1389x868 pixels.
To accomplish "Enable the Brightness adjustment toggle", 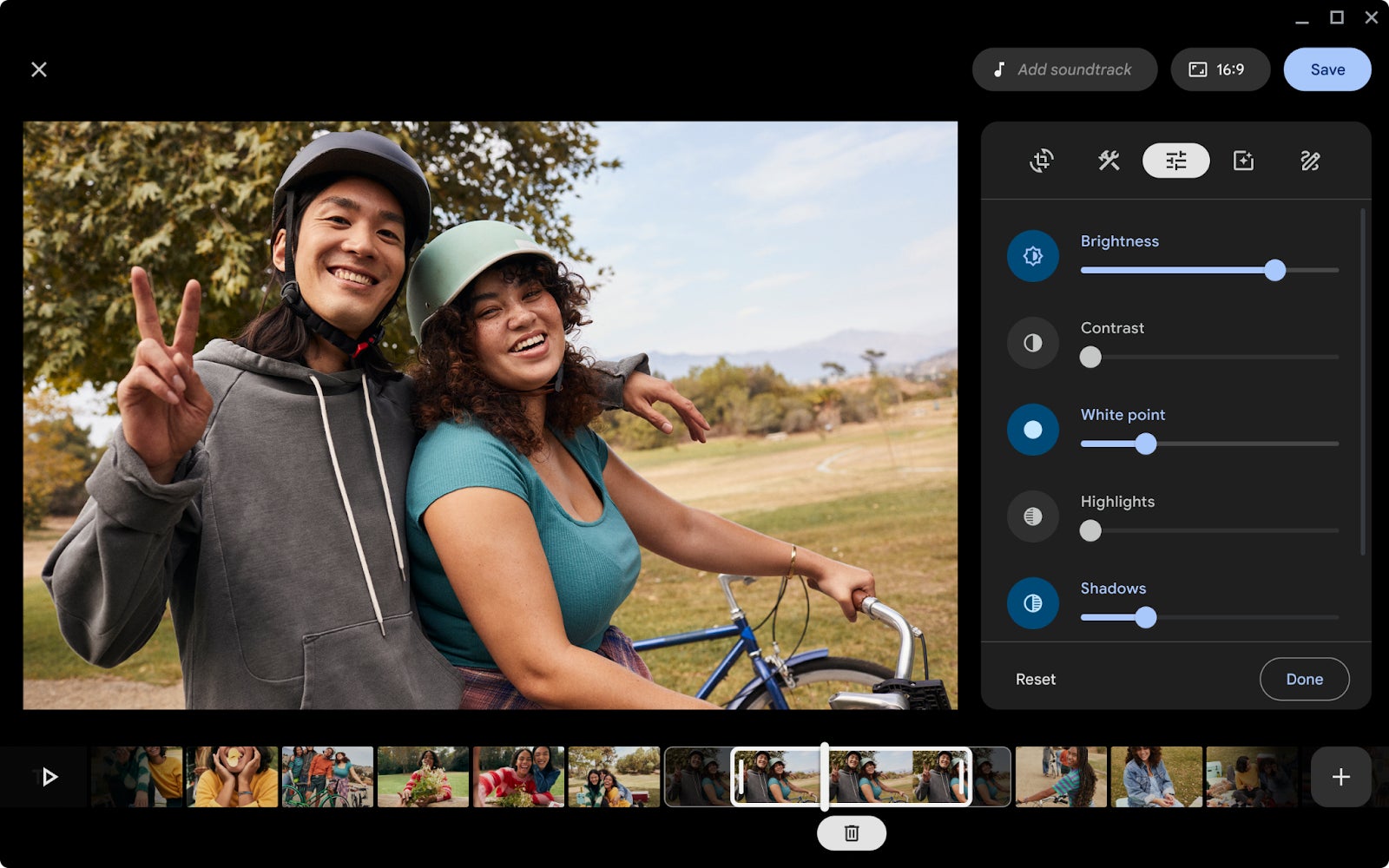I will pyautogui.click(x=1033, y=256).
